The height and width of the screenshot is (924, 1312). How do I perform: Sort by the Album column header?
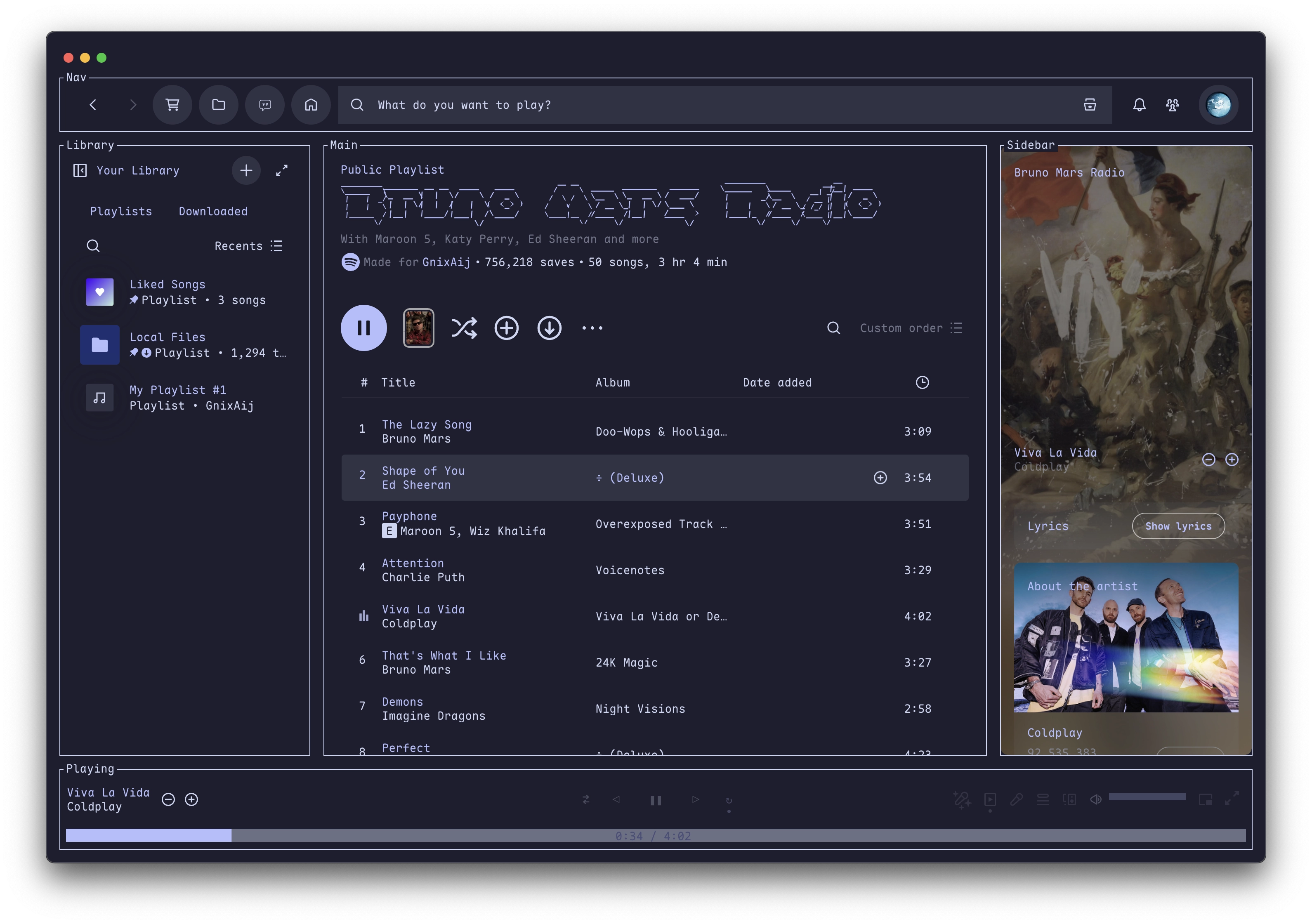[613, 383]
